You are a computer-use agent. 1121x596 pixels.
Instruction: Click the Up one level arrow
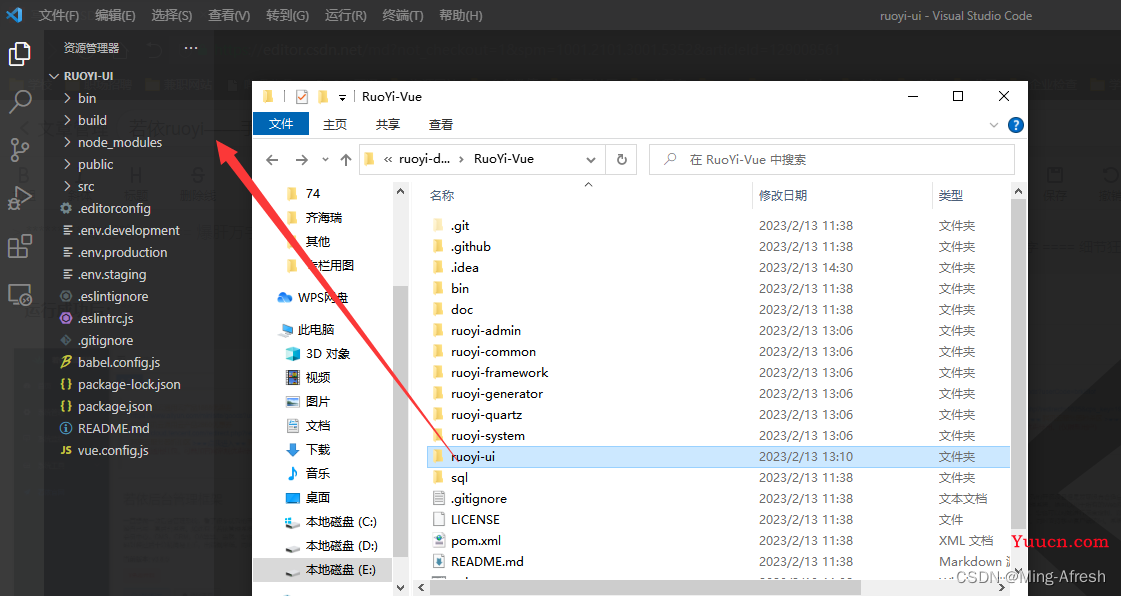(x=346, y=160)
